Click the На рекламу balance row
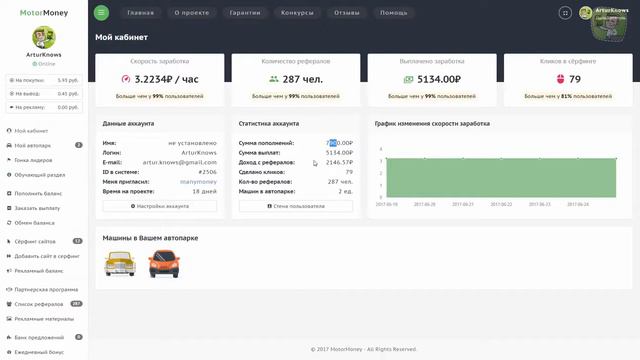640x360 pixels. 44,107
